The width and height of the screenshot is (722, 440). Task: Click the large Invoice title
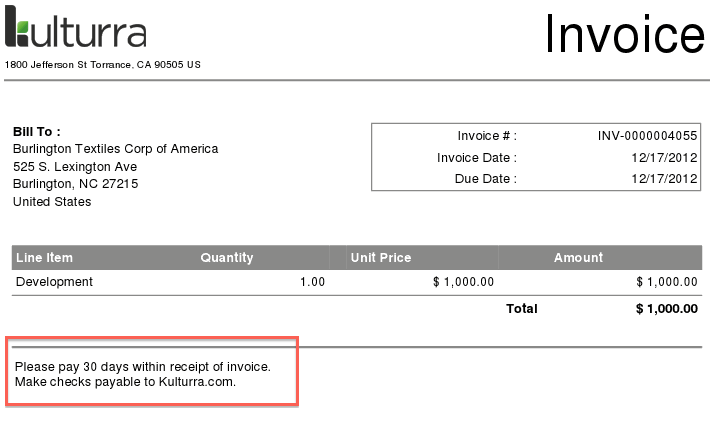pos(625,35)
